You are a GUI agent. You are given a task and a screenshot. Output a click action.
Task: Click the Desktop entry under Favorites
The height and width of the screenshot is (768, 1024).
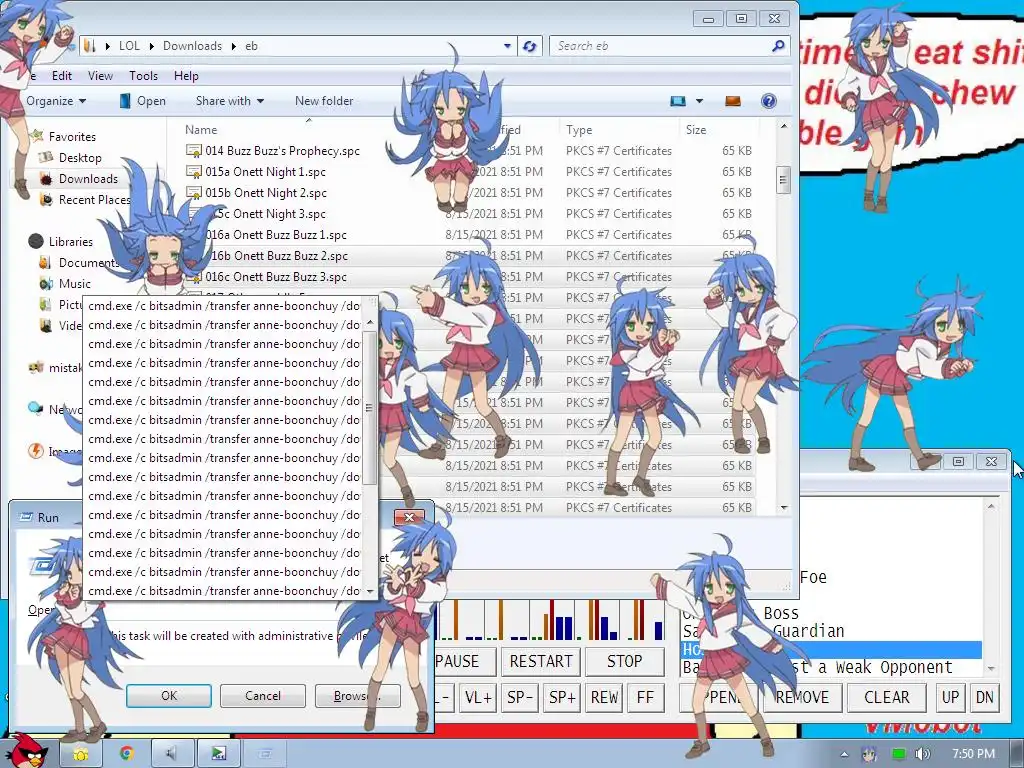click(80, 157)
